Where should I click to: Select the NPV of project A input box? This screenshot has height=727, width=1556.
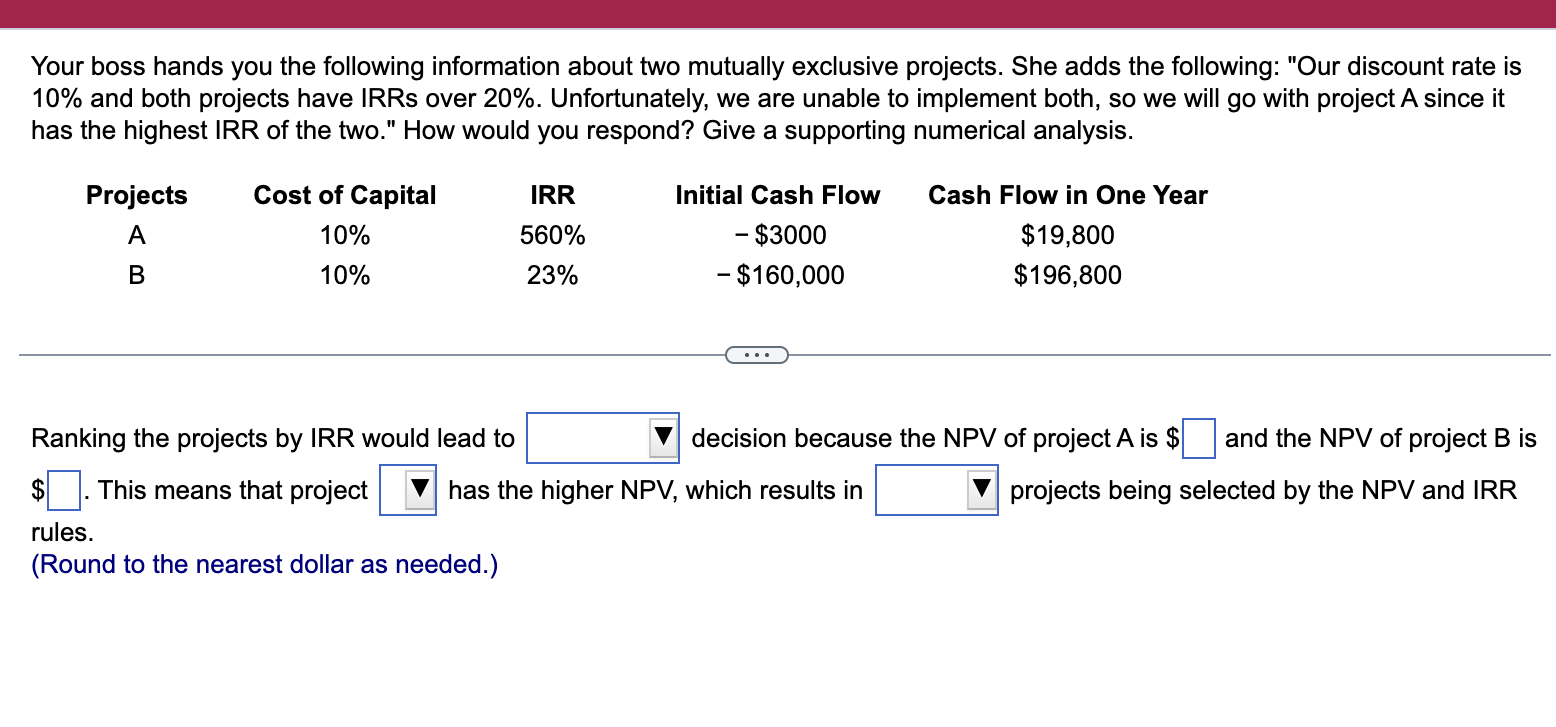(x=1198, y=437)
